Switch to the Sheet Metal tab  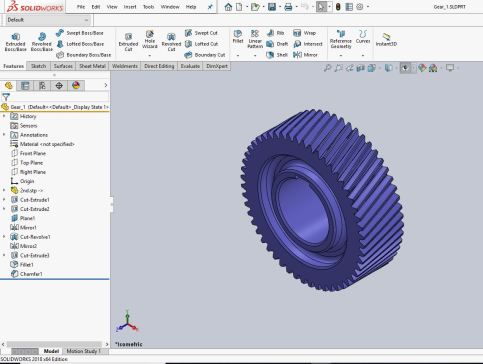coord(92,66)
